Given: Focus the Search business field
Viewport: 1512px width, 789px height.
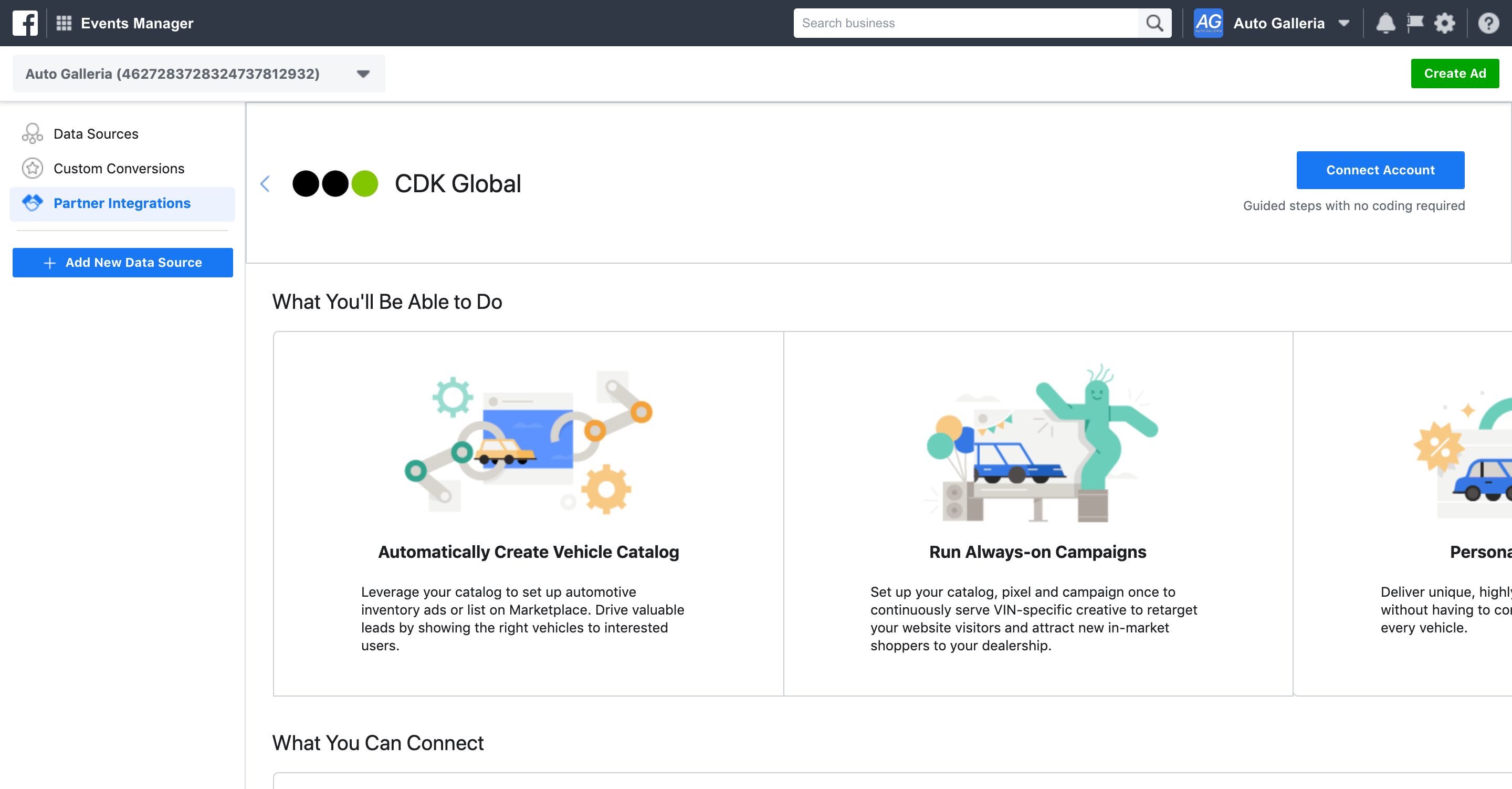Looking at the screenshot, I should tap(965, 23).
